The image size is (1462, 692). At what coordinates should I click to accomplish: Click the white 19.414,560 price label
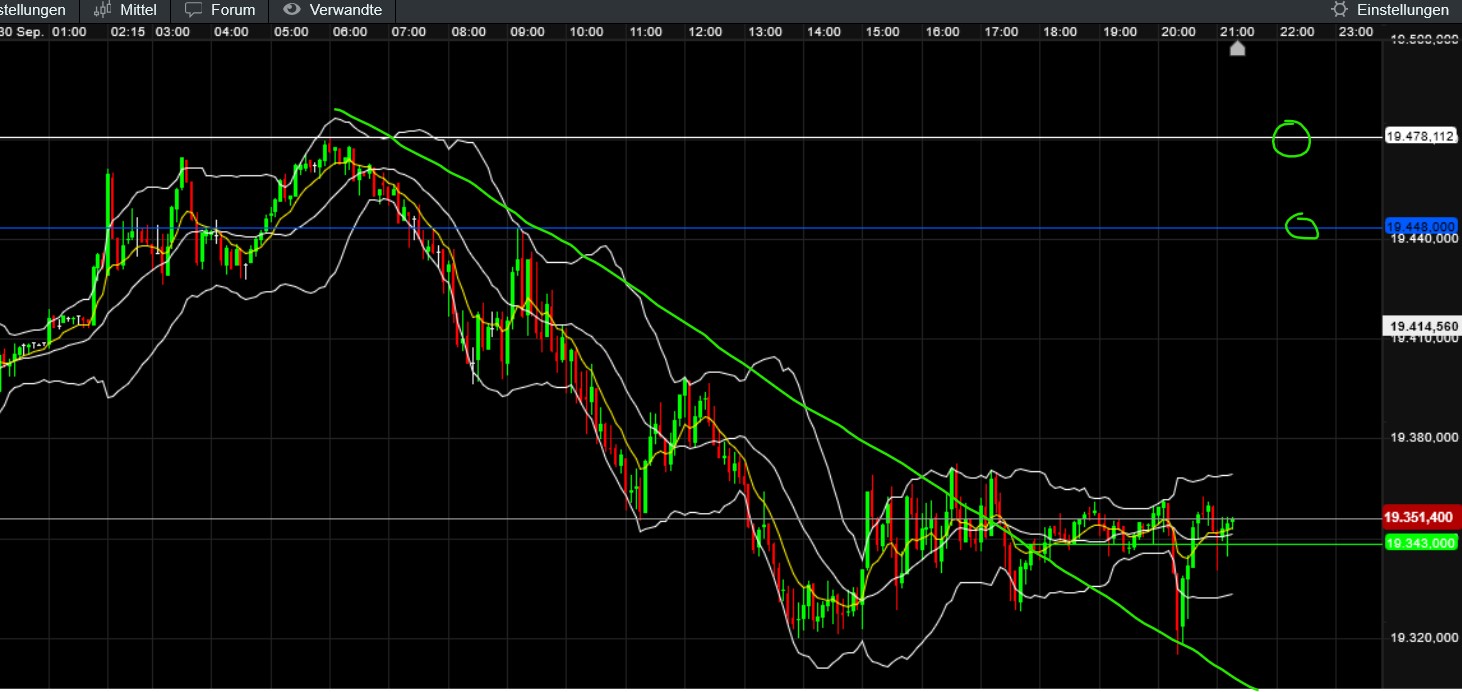click(x=1422, y=326)
